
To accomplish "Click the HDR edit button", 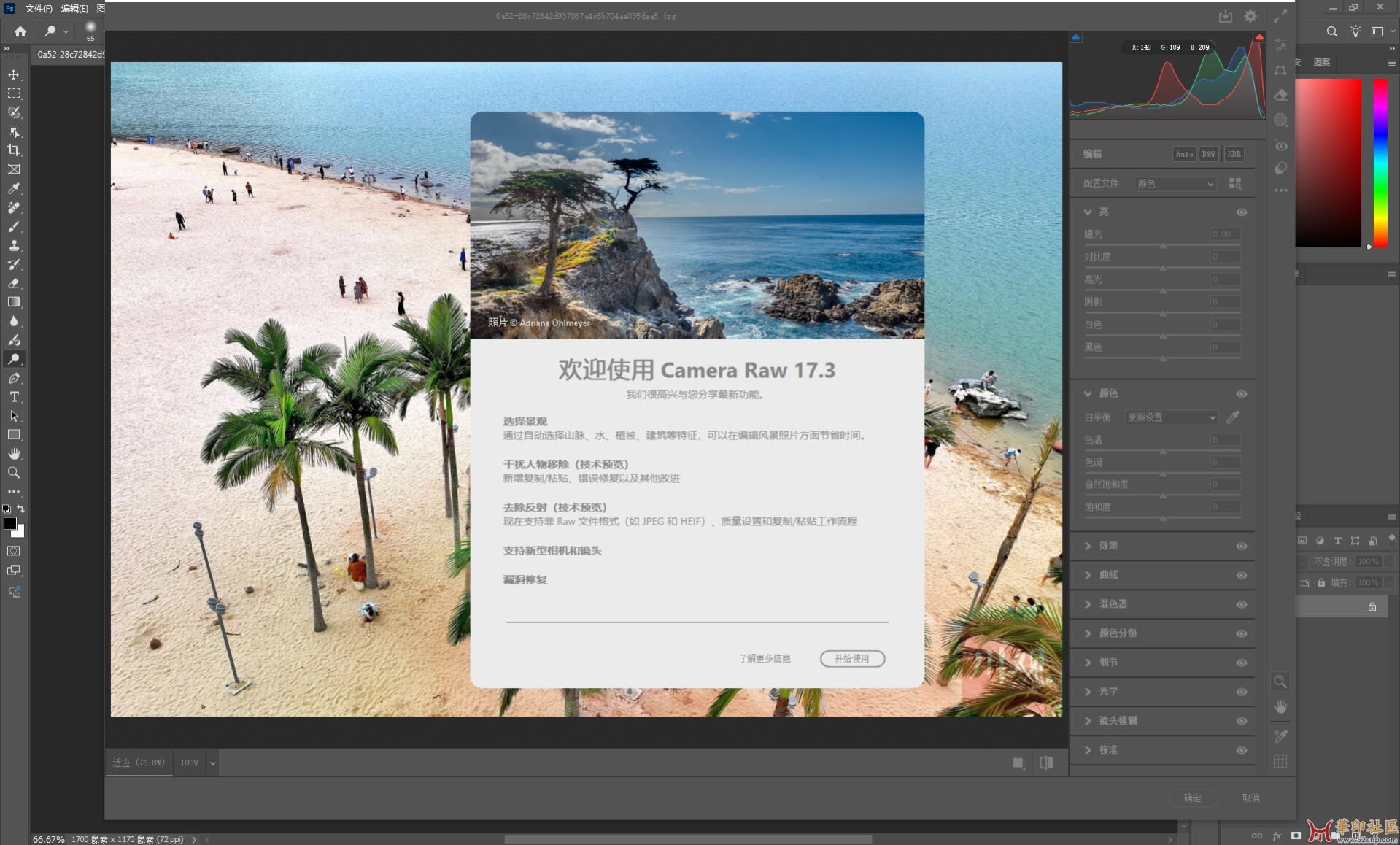I will (x=1234, y=154).
